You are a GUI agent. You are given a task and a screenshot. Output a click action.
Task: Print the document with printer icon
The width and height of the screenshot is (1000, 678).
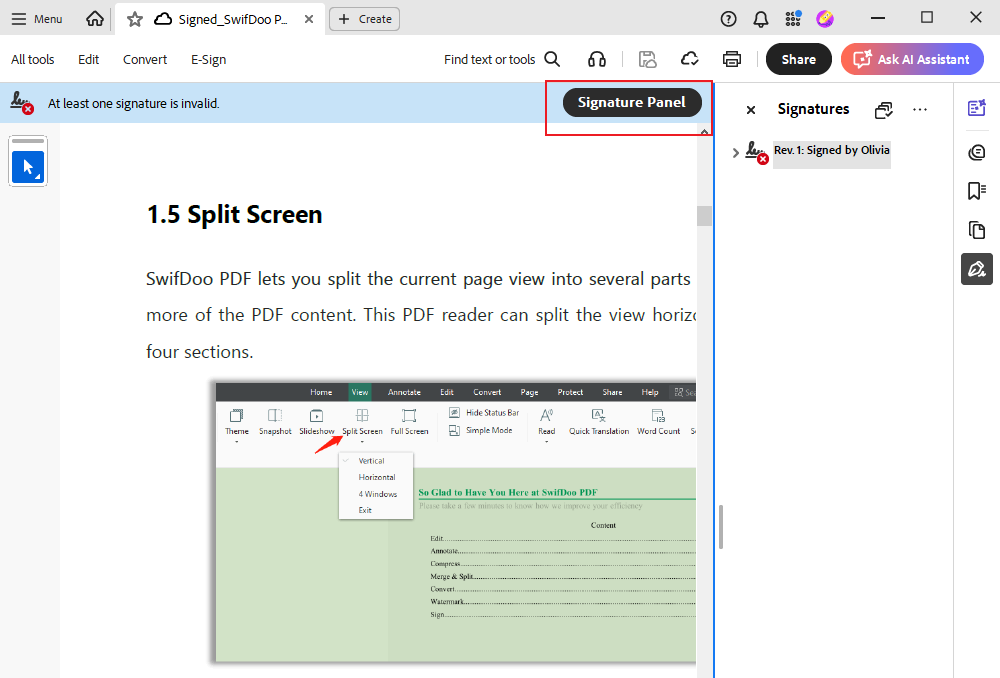coord(732,59)
